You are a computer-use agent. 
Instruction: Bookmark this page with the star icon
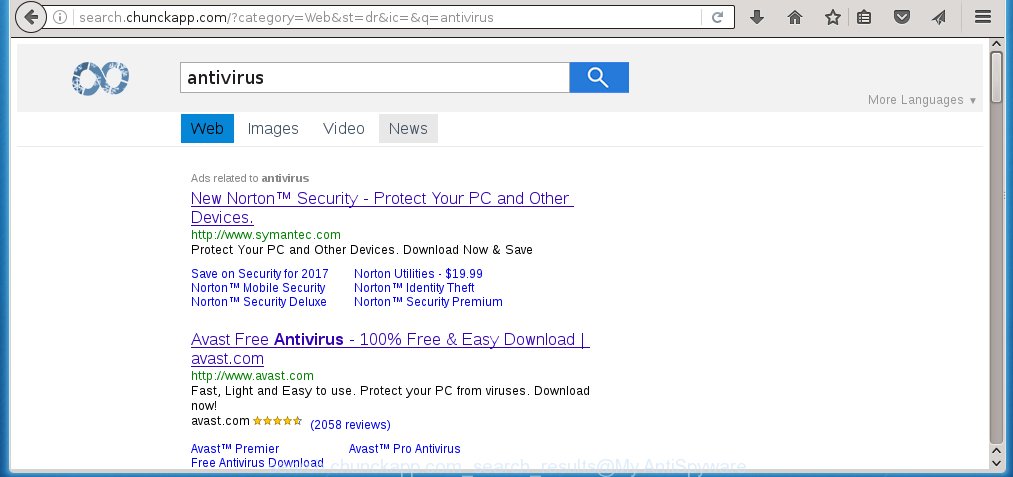833,17
